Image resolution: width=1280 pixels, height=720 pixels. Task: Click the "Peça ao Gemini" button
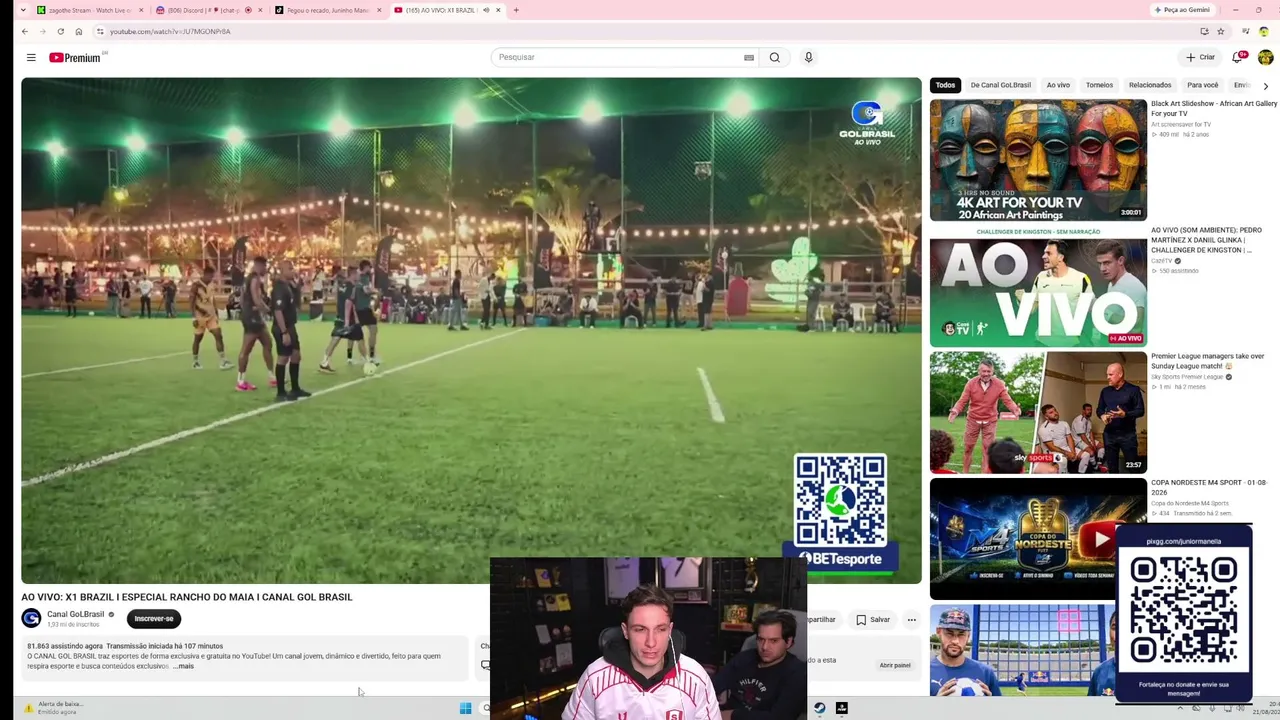point(1182,10)
